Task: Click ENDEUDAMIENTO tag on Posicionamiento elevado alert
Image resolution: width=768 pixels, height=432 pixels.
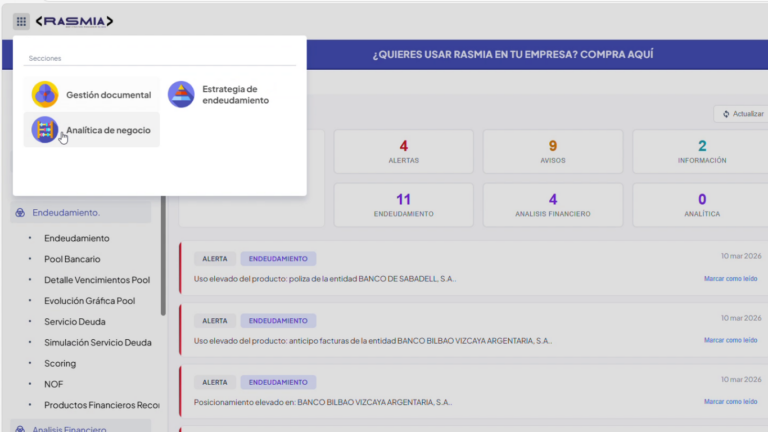Action: 278,382
